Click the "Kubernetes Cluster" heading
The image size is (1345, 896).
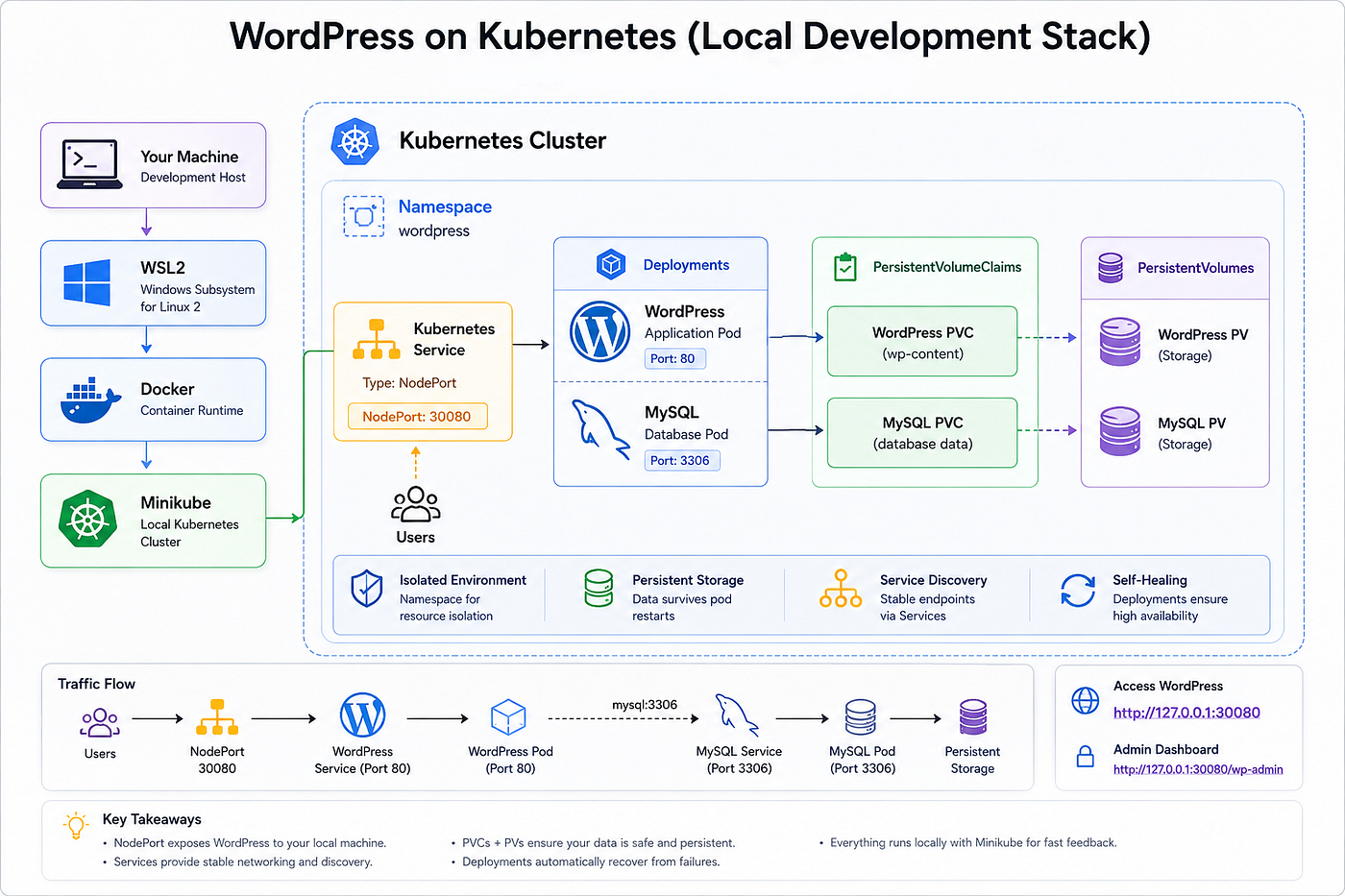click(x=502, y=141)
